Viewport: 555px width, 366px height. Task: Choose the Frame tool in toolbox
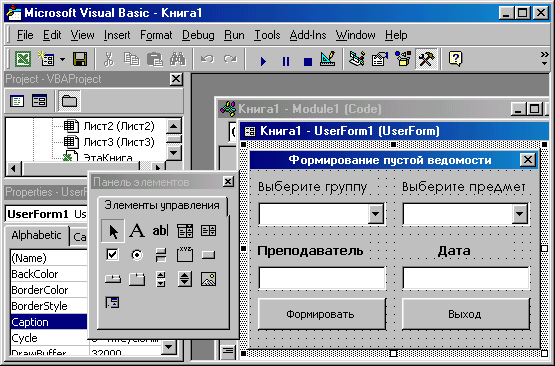point(185,255)
